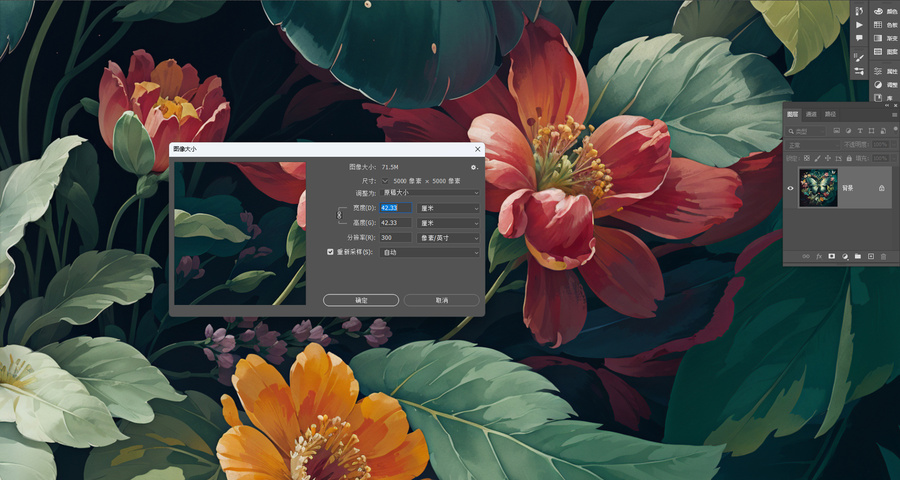Open the Brushes presets panel icon
The width and height of the screenshot is (900, 480).
[x=859, y=71]
